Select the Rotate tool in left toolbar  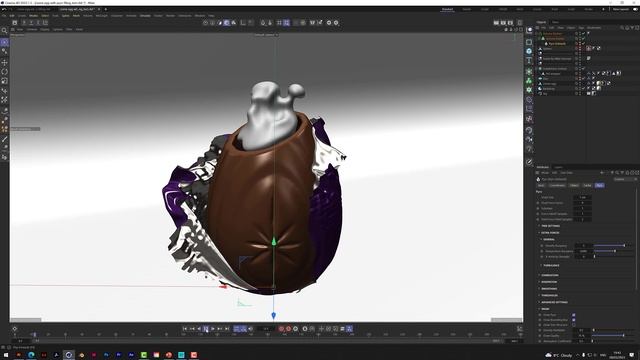point(4,72)
